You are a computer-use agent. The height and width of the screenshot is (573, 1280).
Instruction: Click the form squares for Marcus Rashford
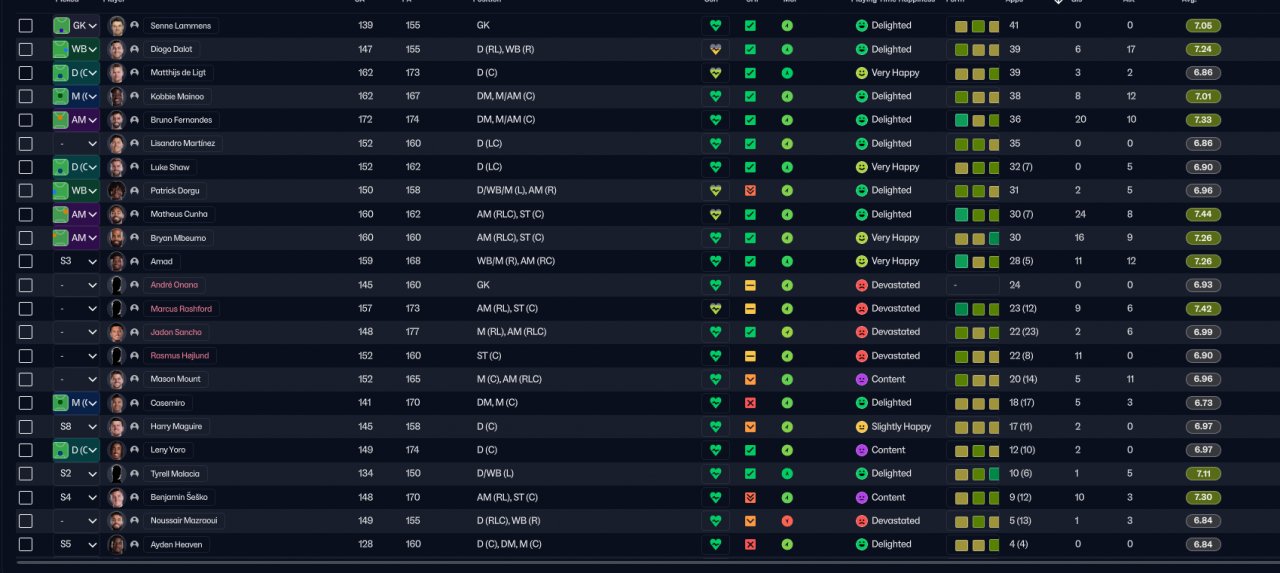(977, 308)
